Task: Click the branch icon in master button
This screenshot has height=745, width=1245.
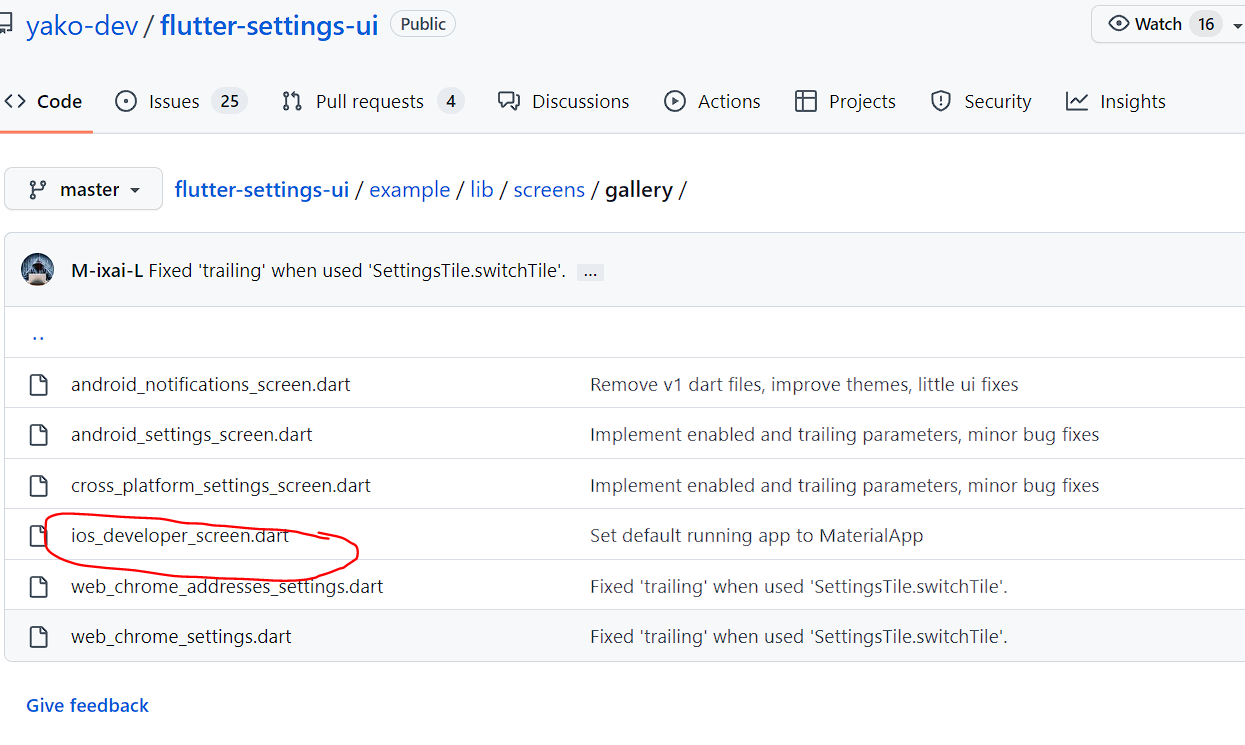Action: click(38, 189)
